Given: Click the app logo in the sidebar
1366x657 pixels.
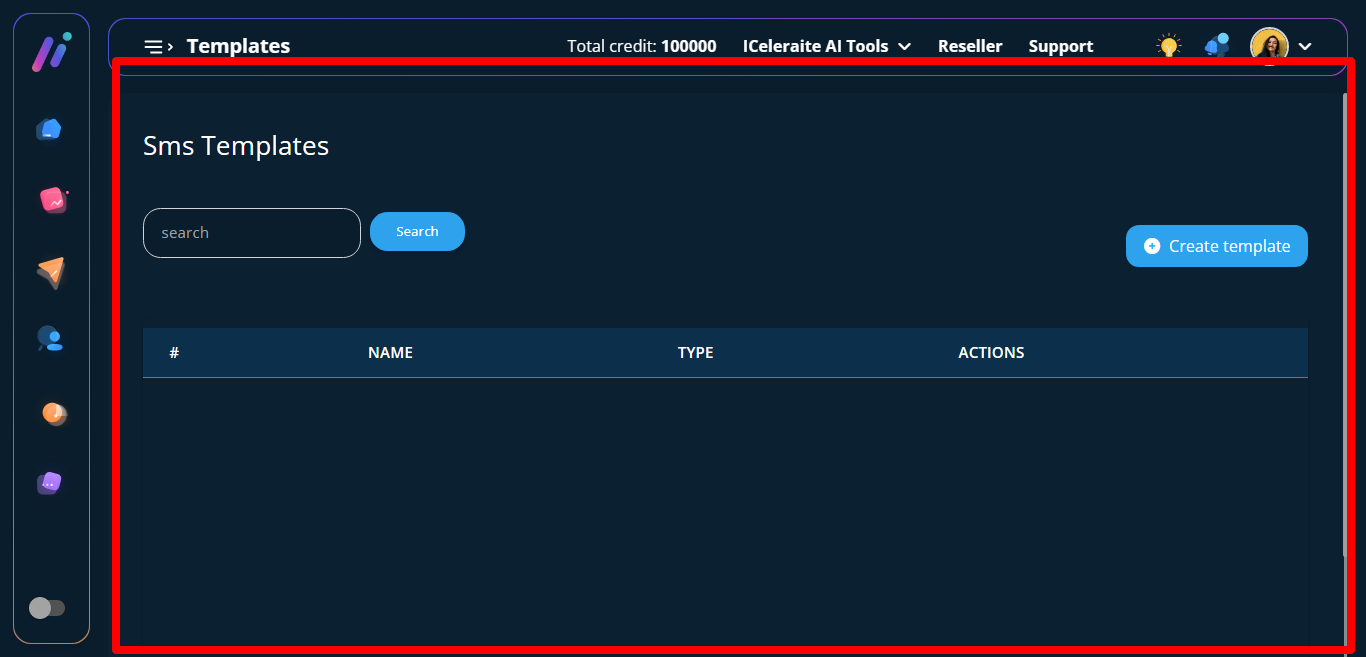Looking at the screenshot, I should (x=50, y=52).
